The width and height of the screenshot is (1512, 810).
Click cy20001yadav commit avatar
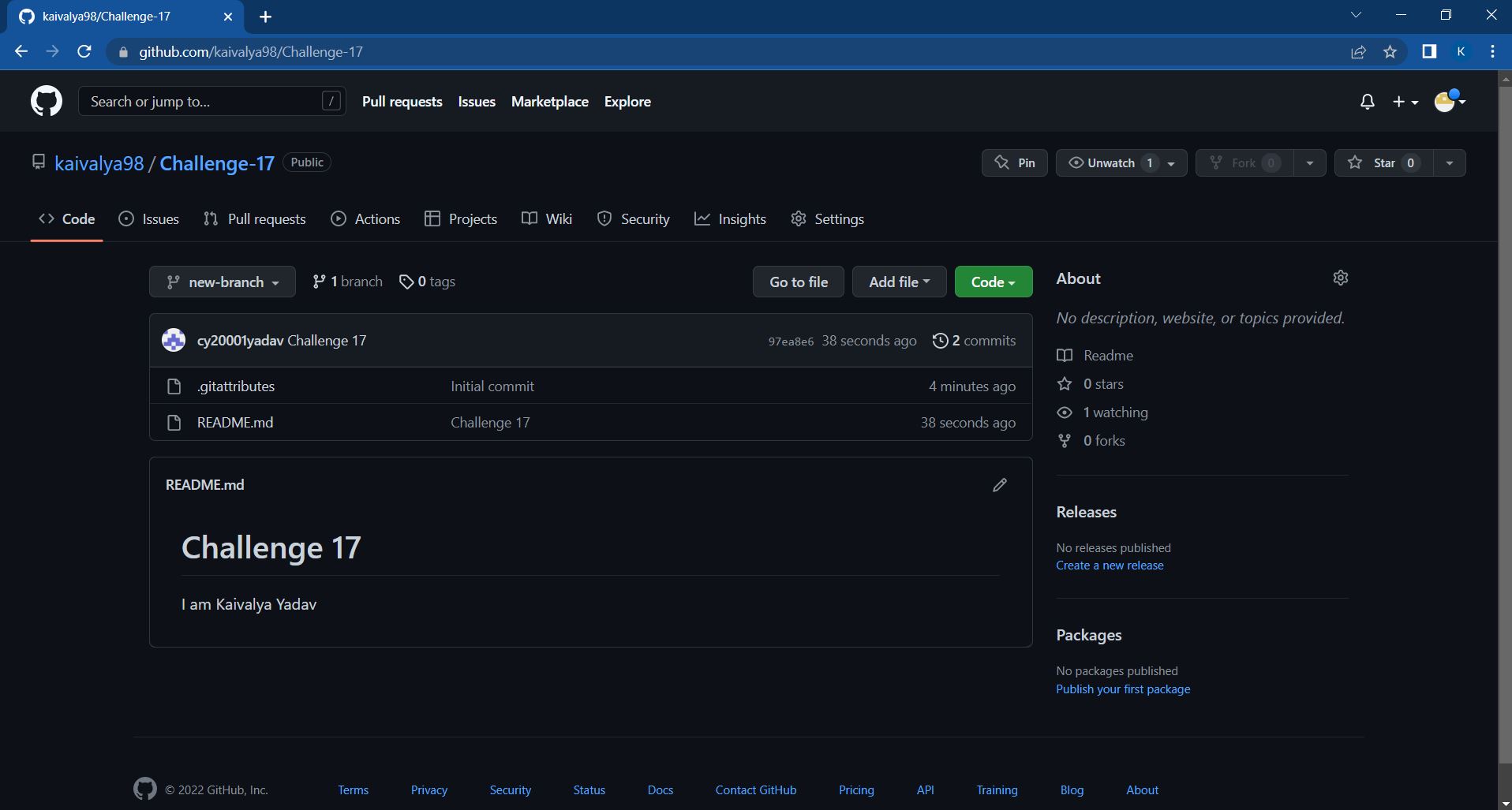point(174,340)
